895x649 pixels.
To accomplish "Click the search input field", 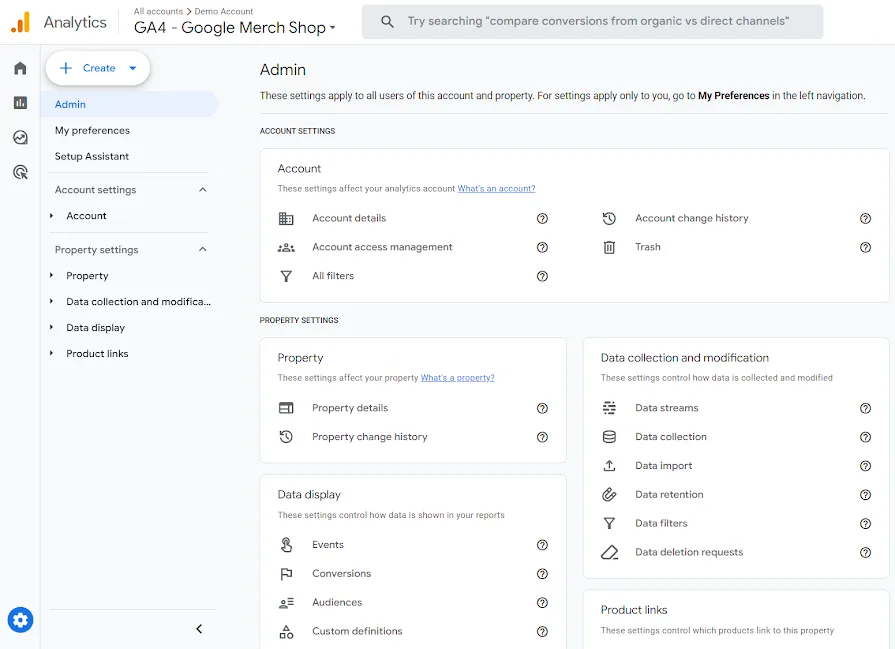I will [x=598, y=21].
